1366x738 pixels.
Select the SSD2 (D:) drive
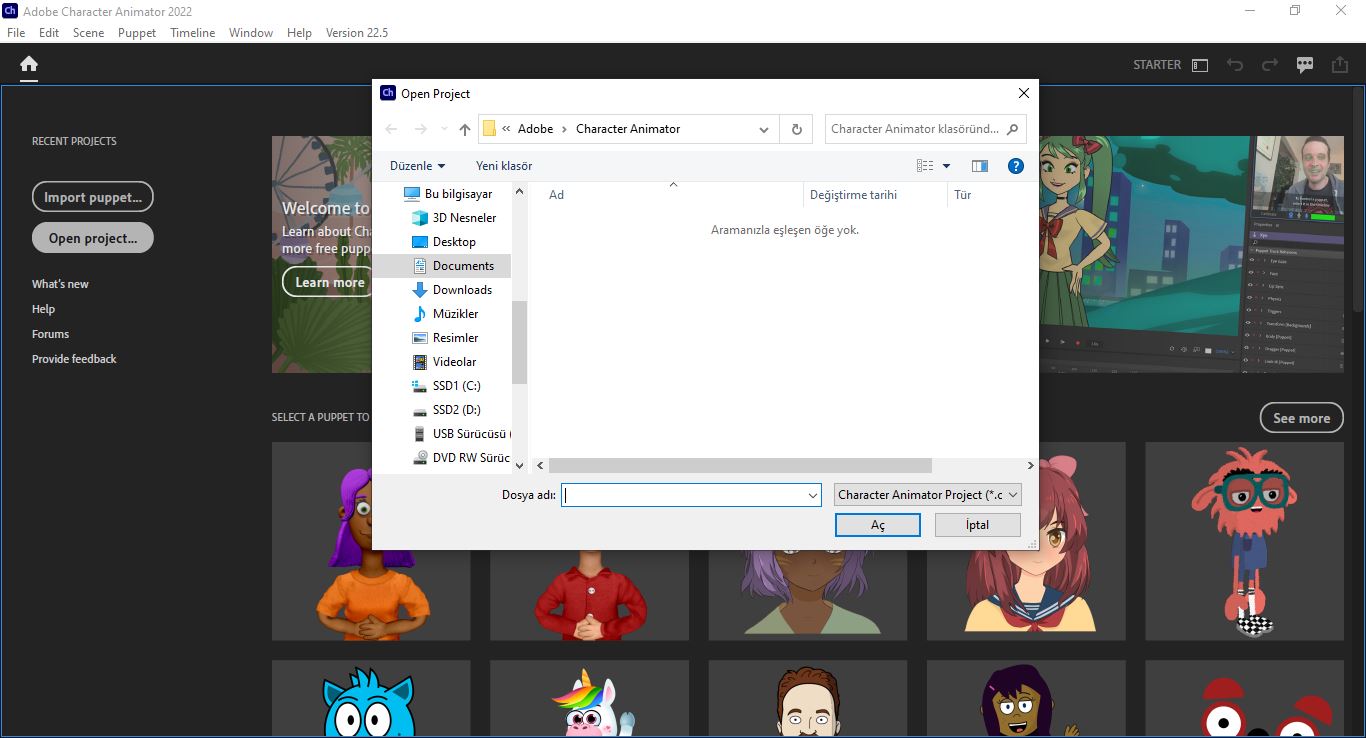(x=447, y=410)
